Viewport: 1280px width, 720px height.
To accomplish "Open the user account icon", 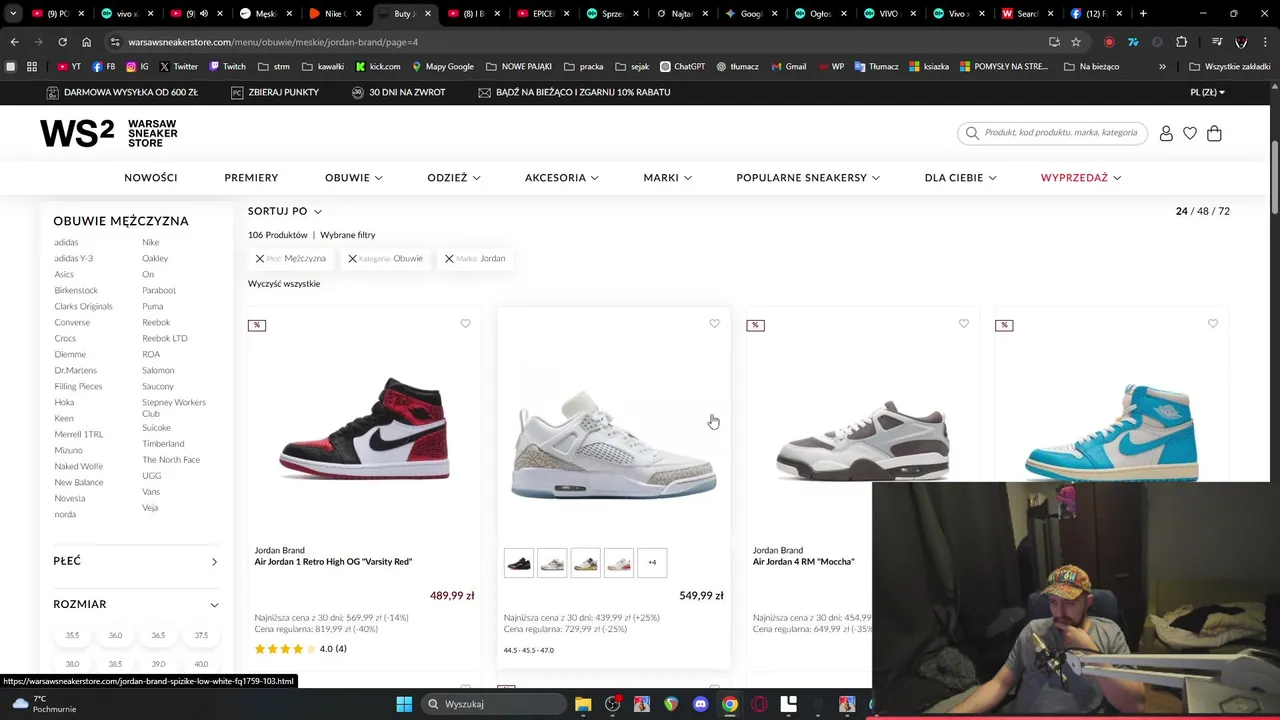I will pos(1166,133).
